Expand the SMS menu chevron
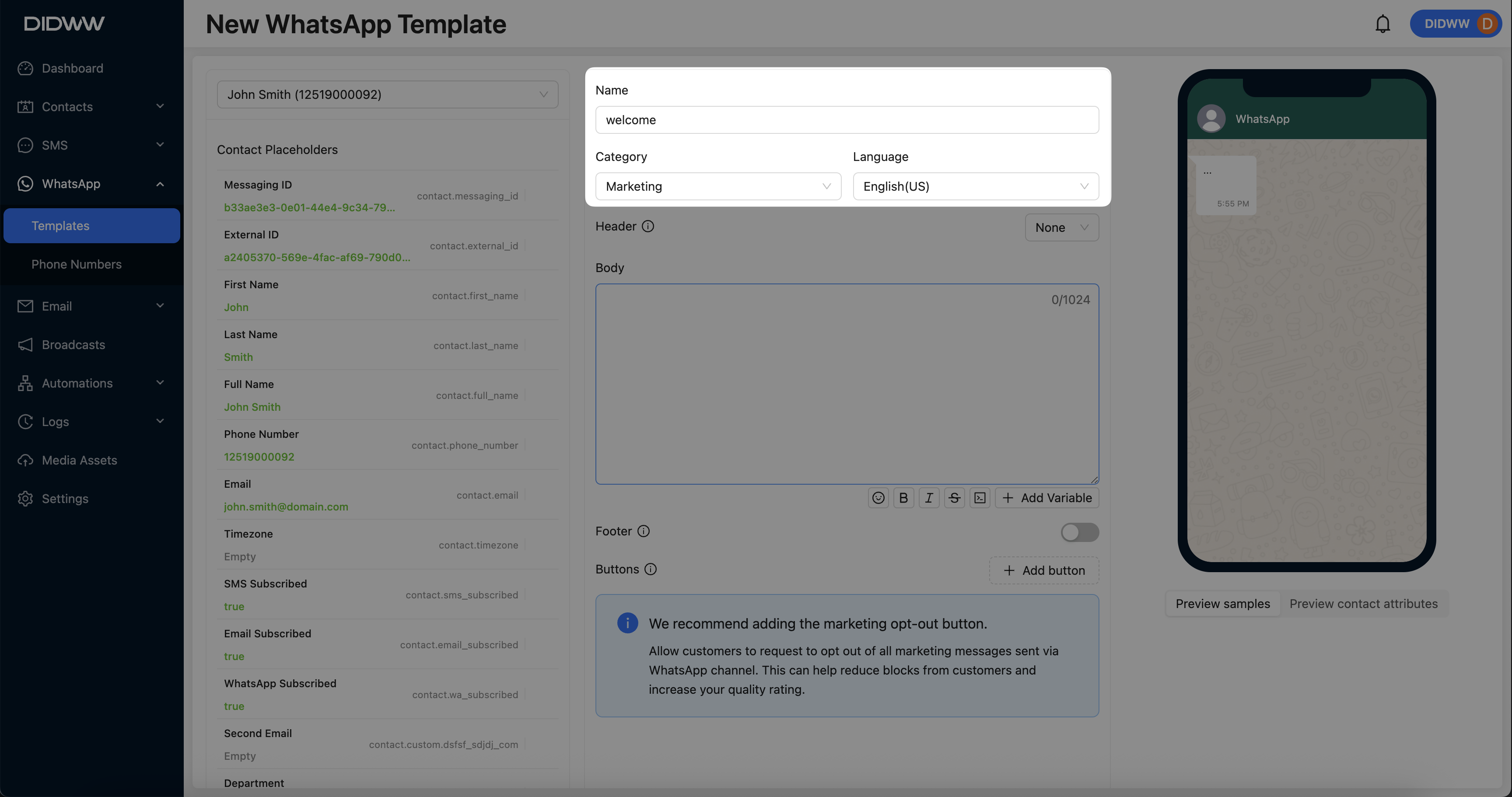This screenshot has width=1512, height=797. tap(160, 145)
